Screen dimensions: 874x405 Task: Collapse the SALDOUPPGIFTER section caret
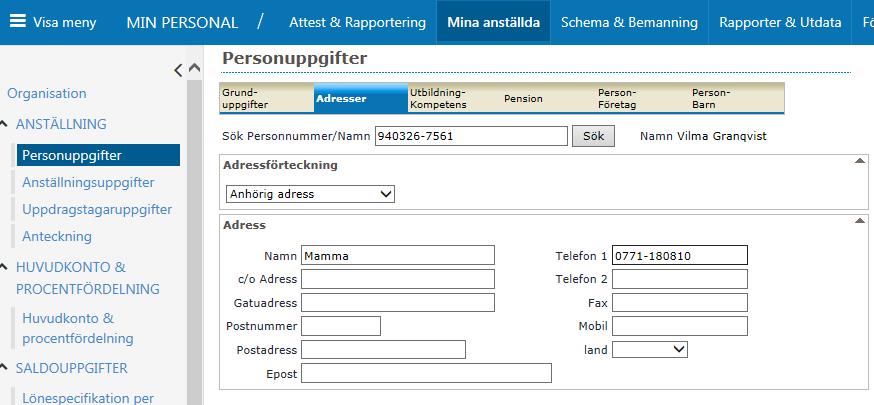(4, 368)
